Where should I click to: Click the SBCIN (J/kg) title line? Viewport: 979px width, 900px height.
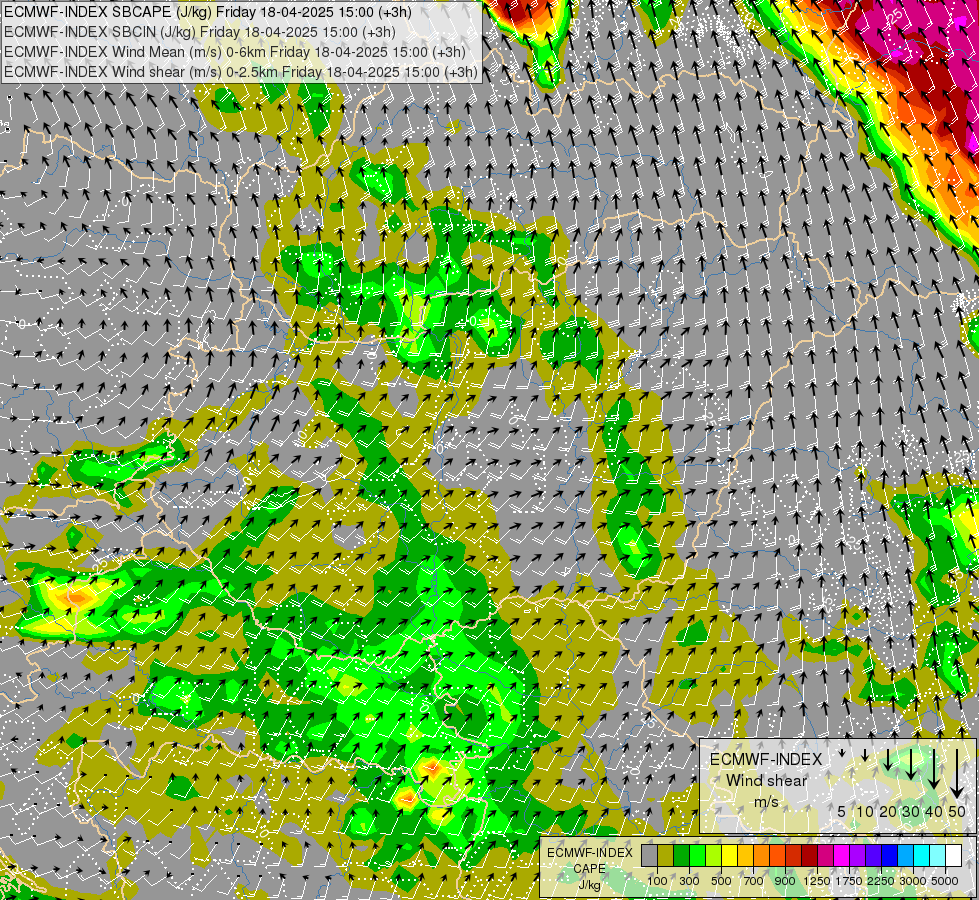[200, 32]
